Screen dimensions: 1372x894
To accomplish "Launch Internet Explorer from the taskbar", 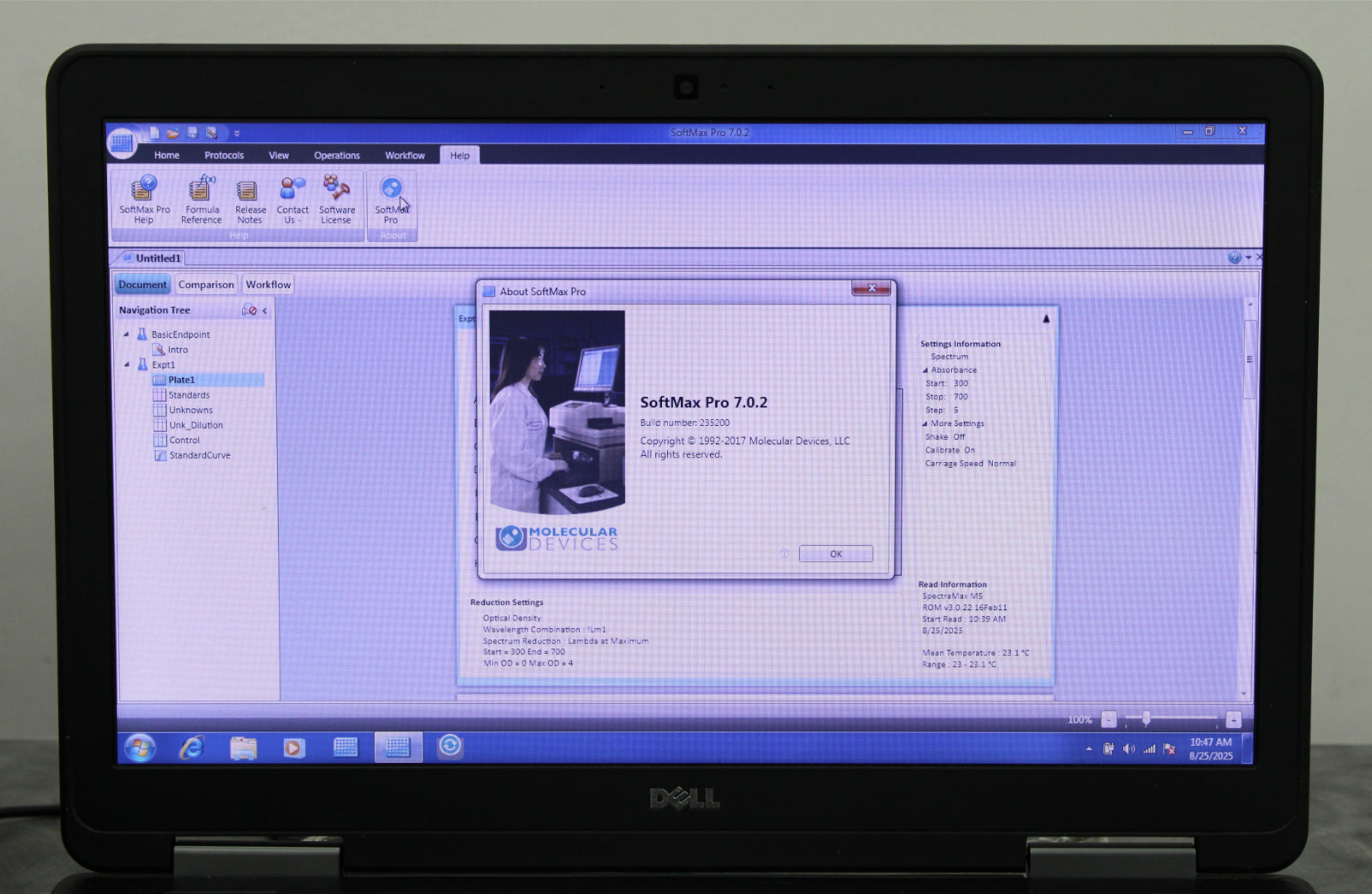I will (191, 747).
